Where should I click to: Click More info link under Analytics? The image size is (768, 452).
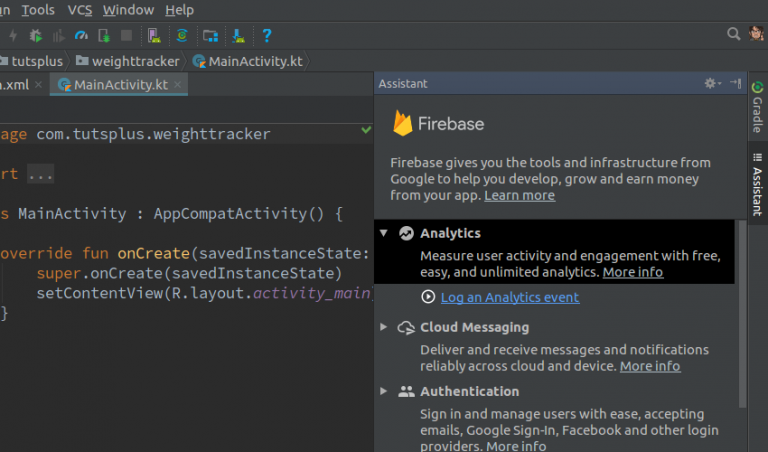633,272
